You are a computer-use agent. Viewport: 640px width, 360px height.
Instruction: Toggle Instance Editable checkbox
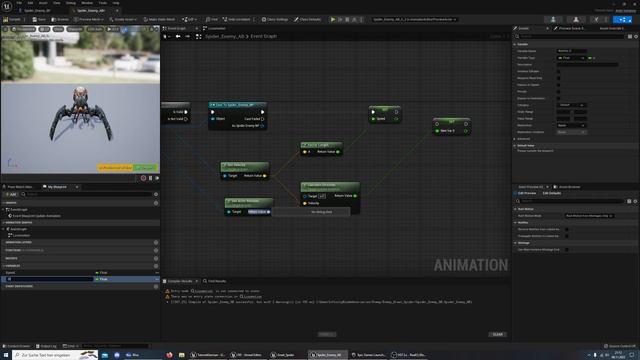point(558,71)
